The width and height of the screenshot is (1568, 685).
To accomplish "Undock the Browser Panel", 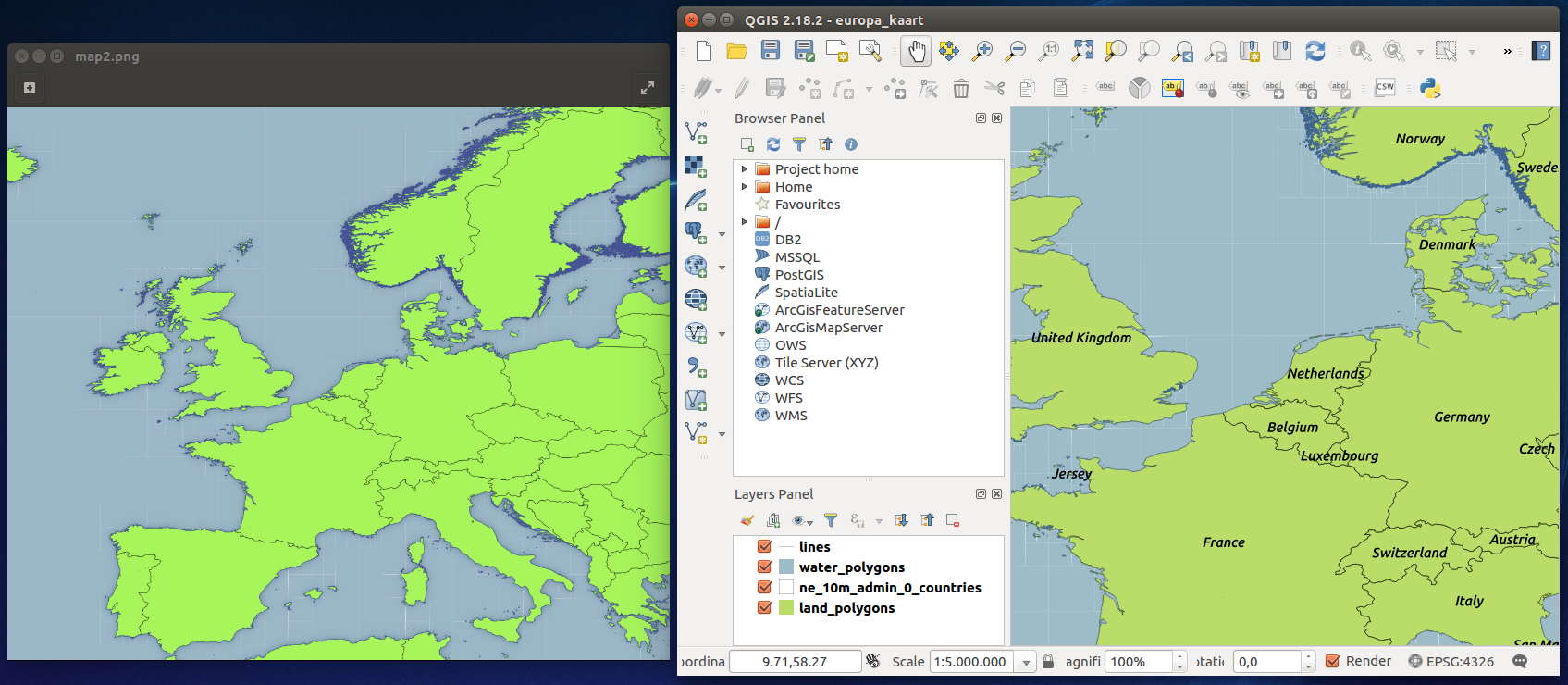I will (x=981, y=118).
